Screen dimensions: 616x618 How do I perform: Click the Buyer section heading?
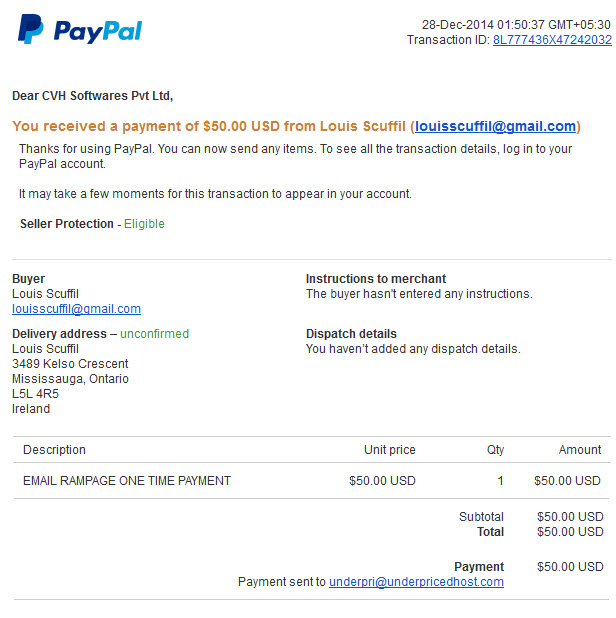click(28, 279)
